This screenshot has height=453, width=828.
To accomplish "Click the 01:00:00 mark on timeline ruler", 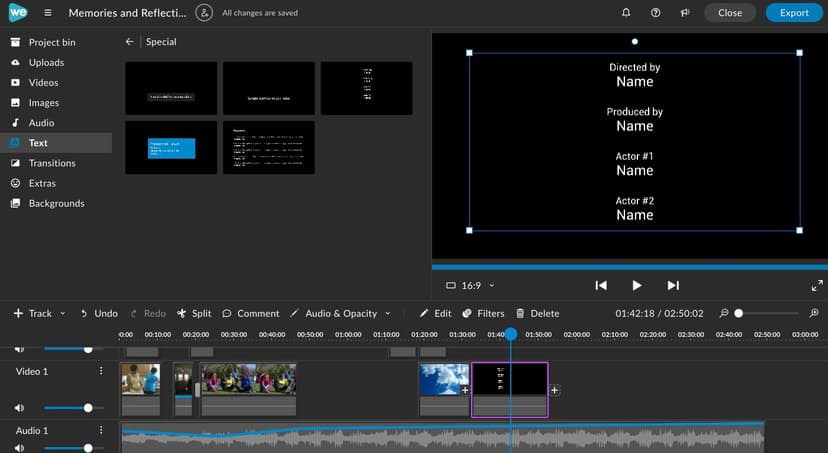I will (x=348, y=335).
